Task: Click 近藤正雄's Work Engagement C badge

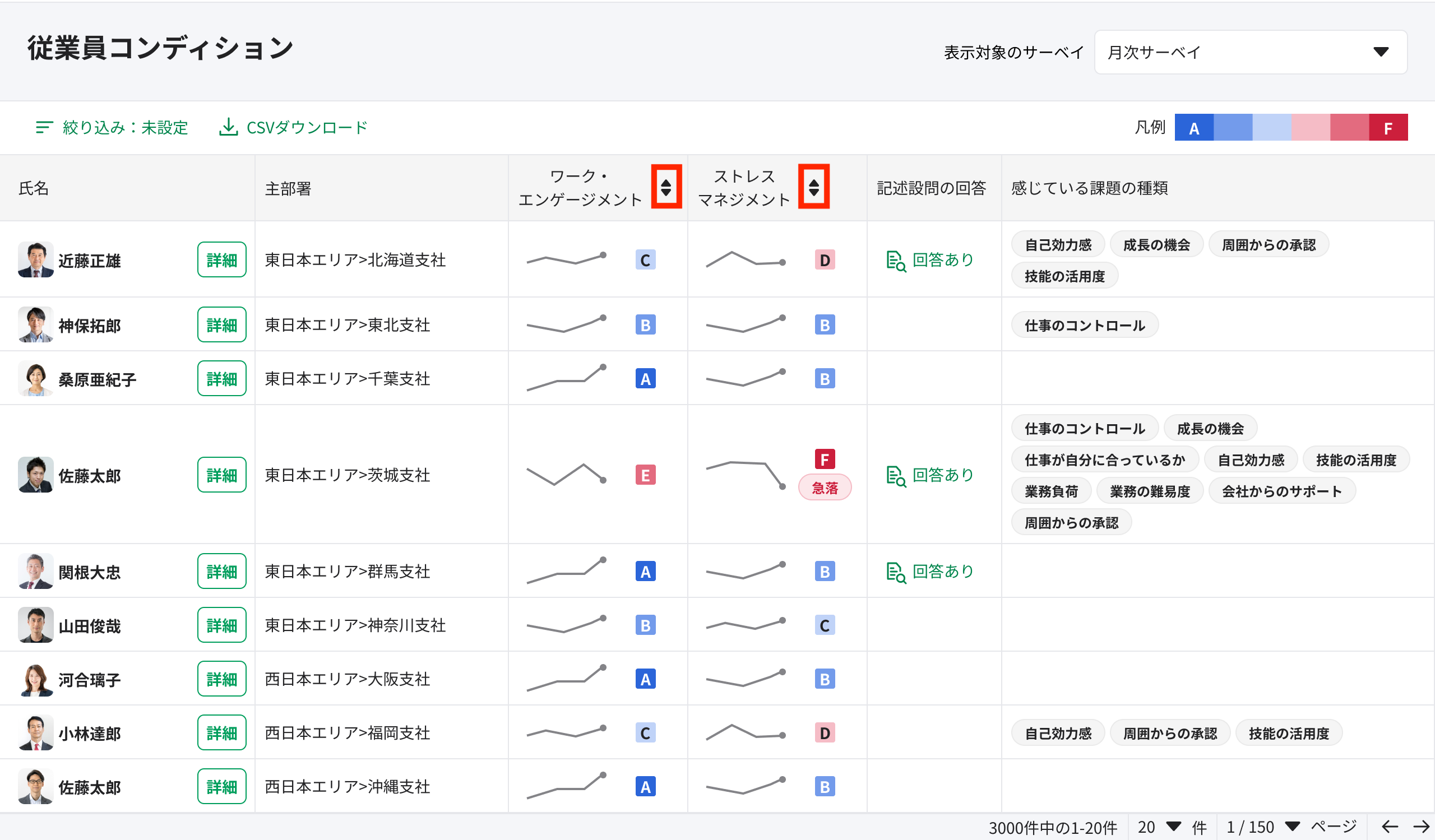Action: click(645, 260)
